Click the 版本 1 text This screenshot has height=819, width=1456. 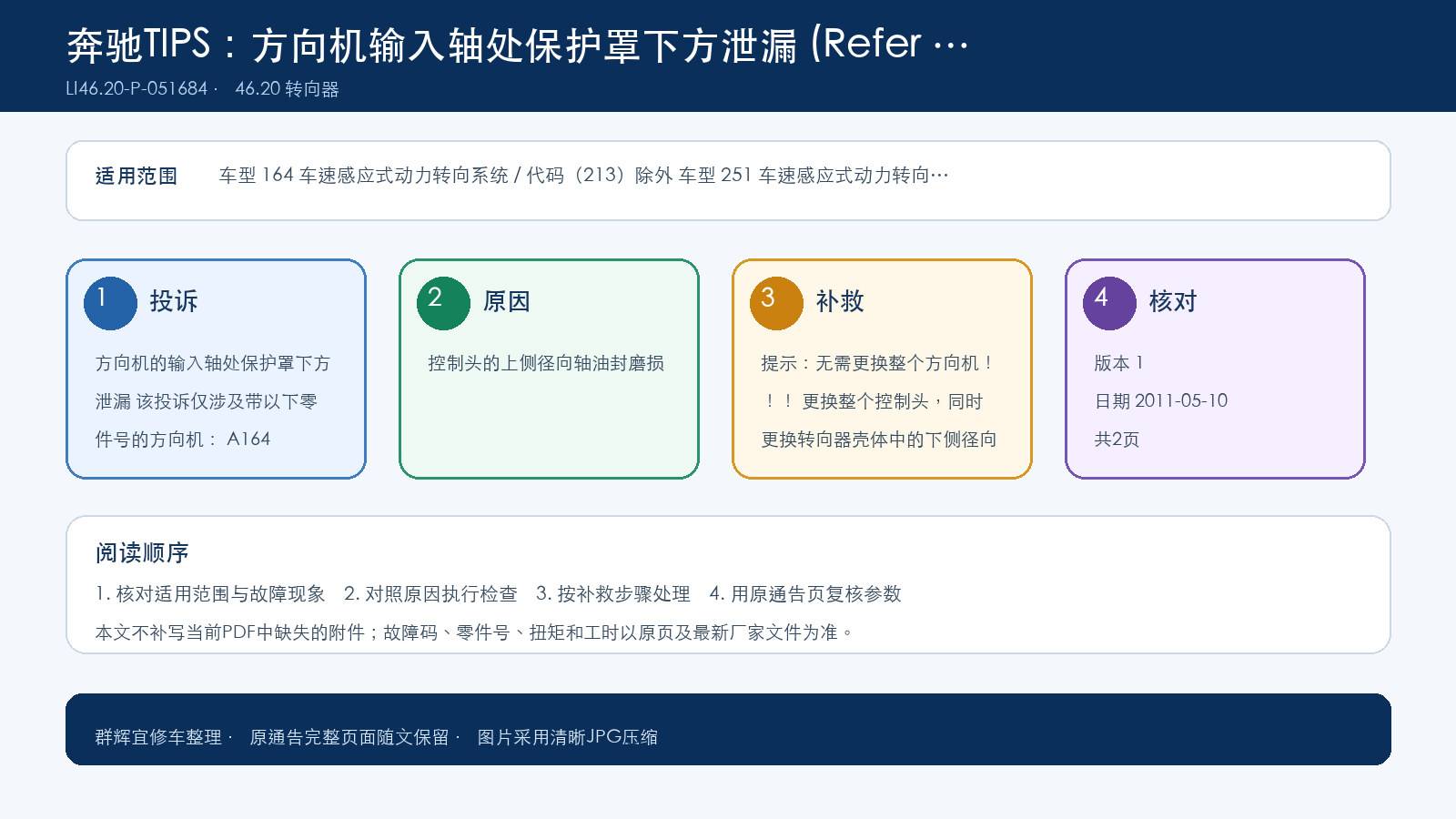(x=1118, y=363)
